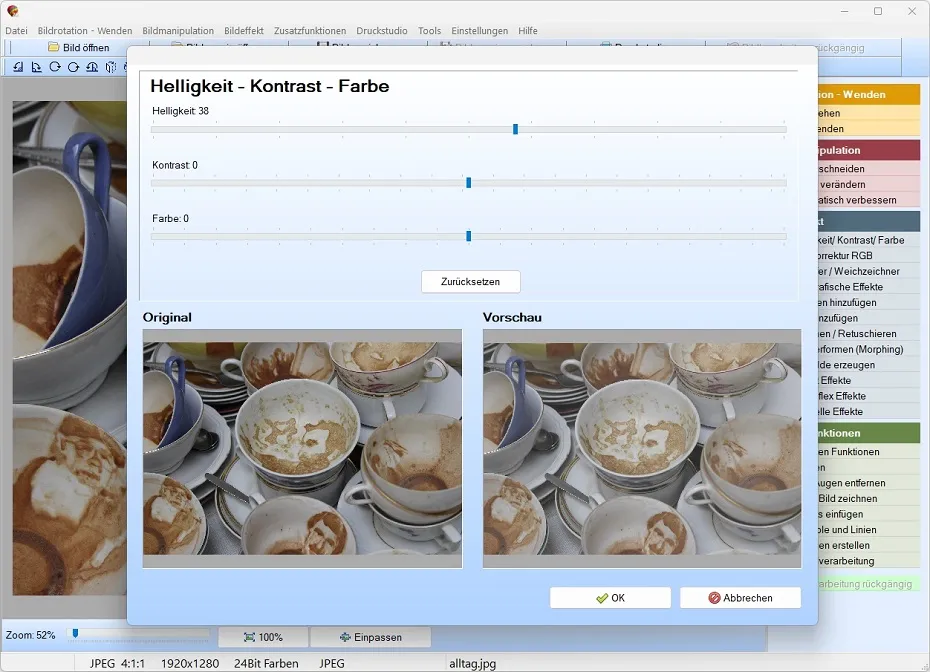Click the 'Zoom: 52%' label
Screen dimensions: 930x672
30,635
